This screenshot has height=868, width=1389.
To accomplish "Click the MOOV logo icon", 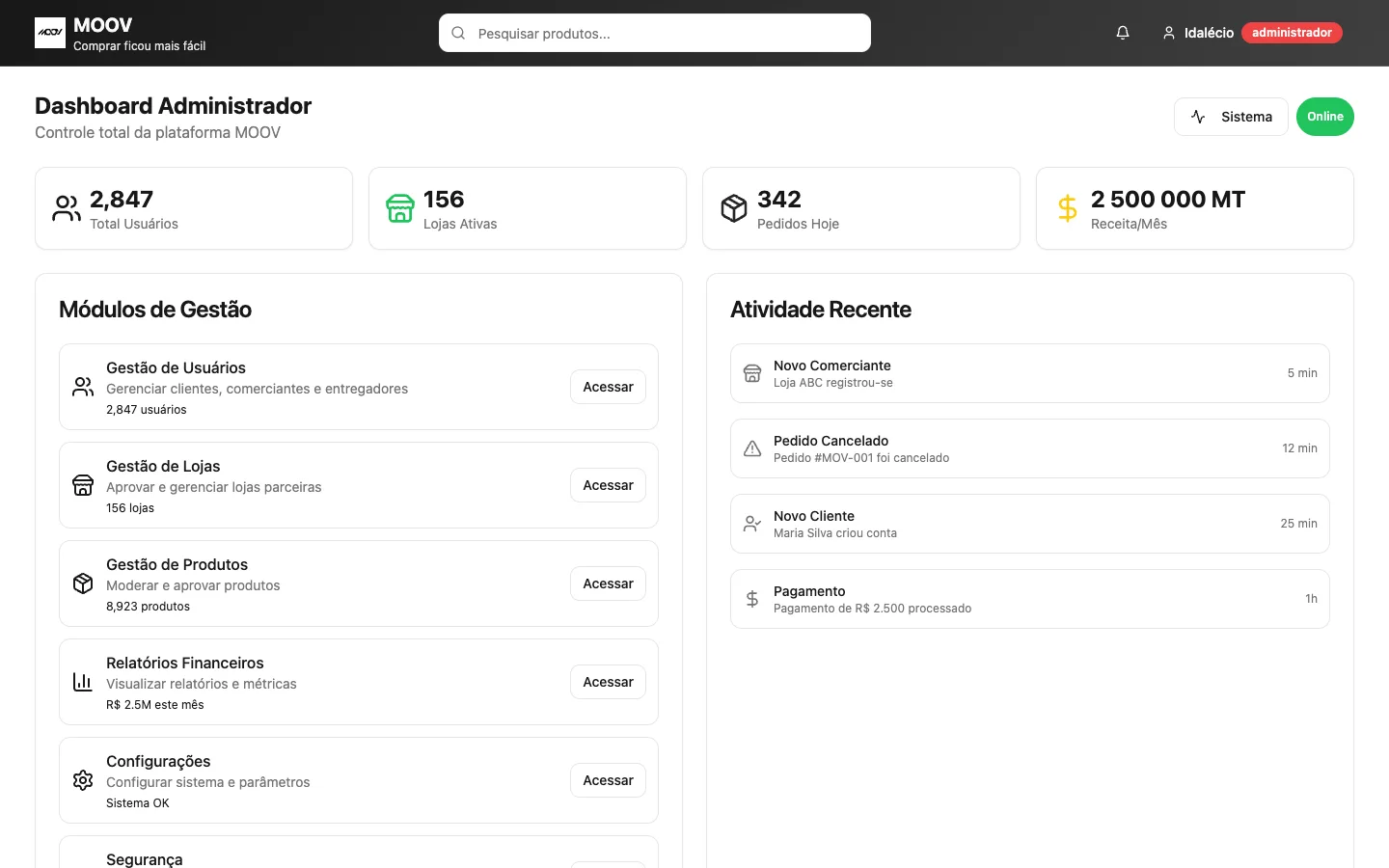I will 50,33.
